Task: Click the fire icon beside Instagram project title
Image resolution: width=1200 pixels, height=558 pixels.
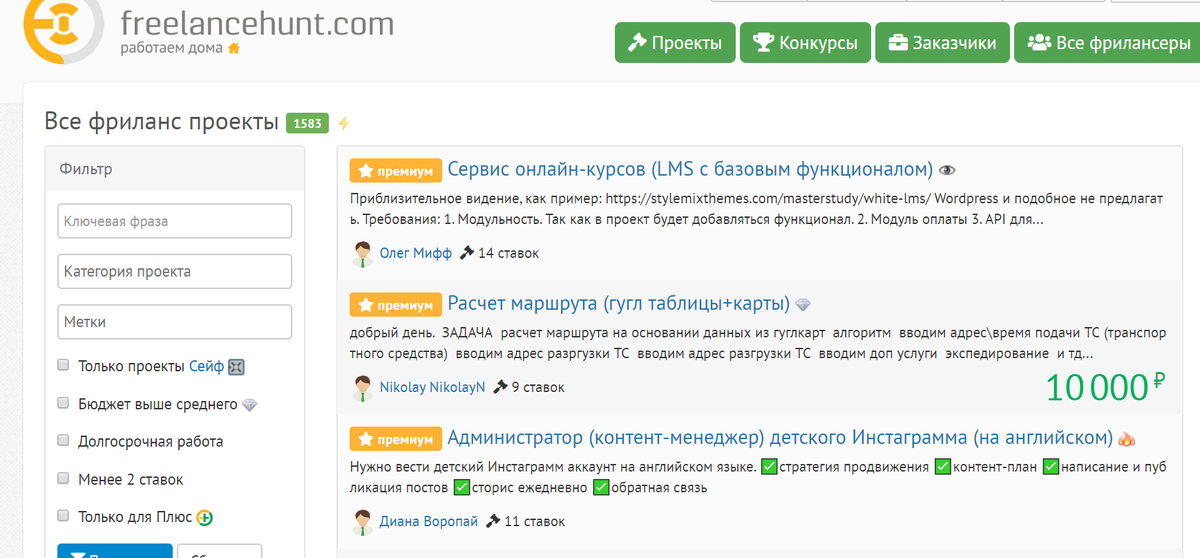Action: point(1127,438)
